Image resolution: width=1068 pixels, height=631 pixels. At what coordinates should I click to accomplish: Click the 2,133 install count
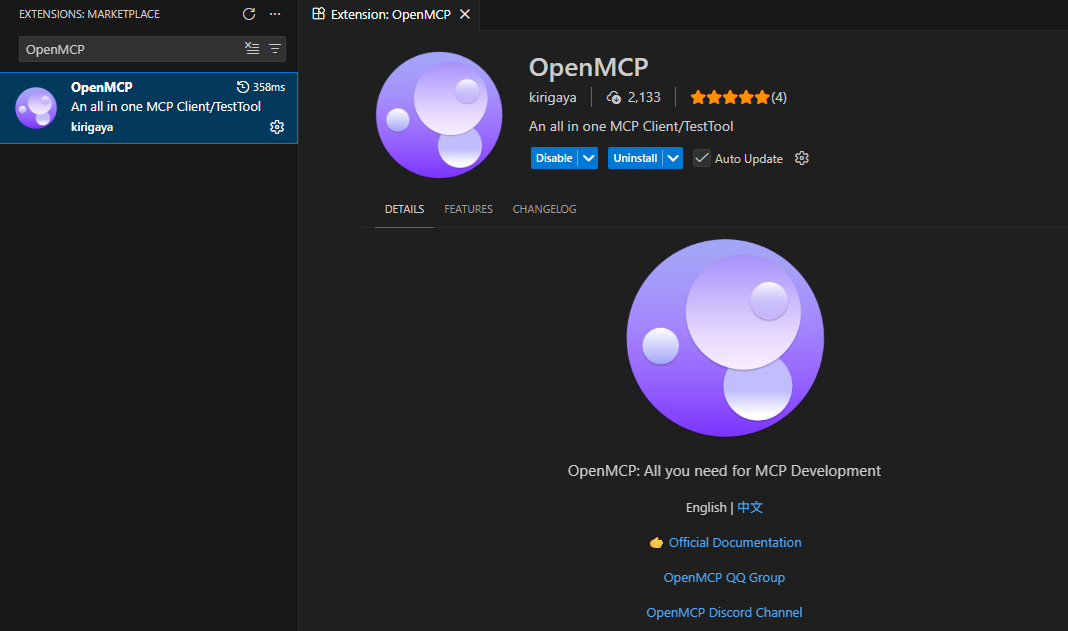point(644,97)
